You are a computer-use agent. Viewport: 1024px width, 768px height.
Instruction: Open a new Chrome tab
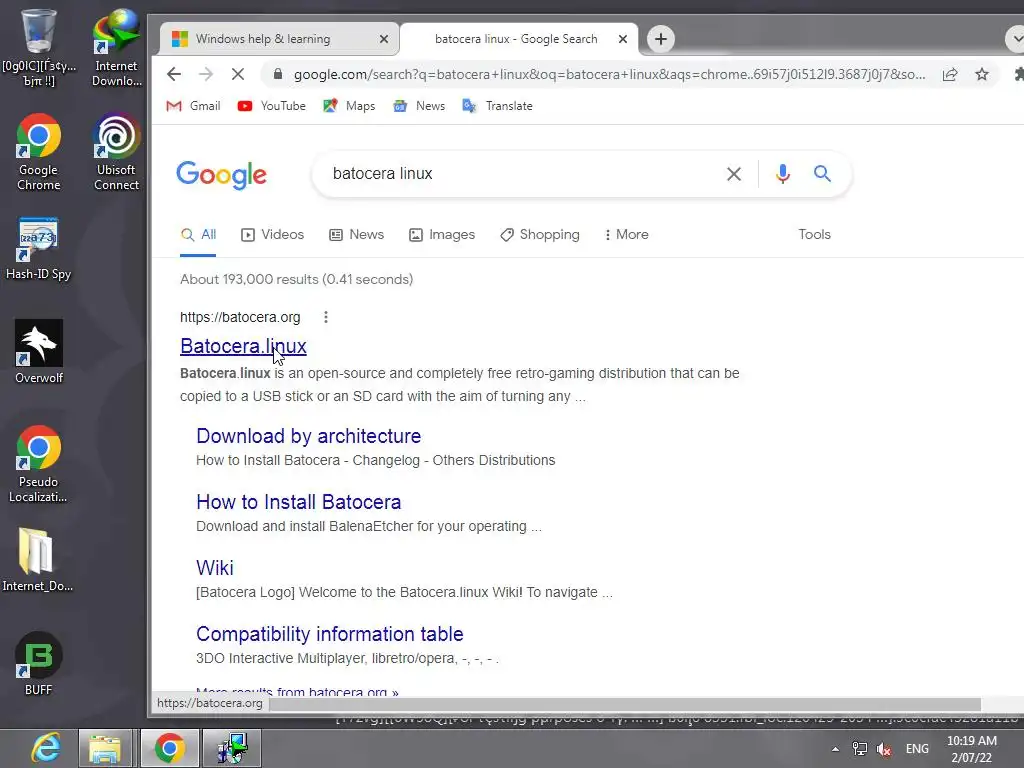661,39
